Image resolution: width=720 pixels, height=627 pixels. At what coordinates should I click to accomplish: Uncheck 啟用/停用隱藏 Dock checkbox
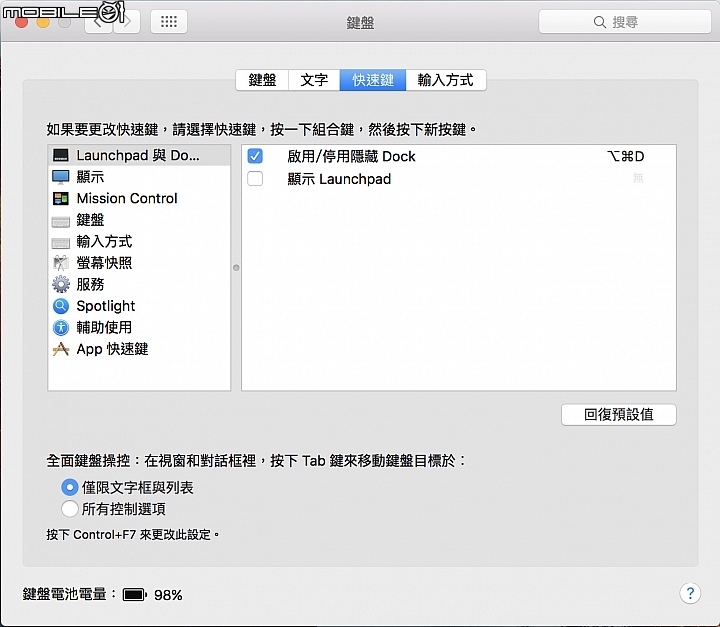coord(255,156)
